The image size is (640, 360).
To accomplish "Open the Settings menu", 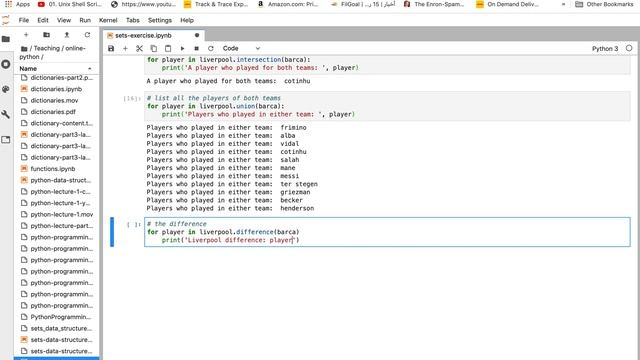I will [160, 20].
